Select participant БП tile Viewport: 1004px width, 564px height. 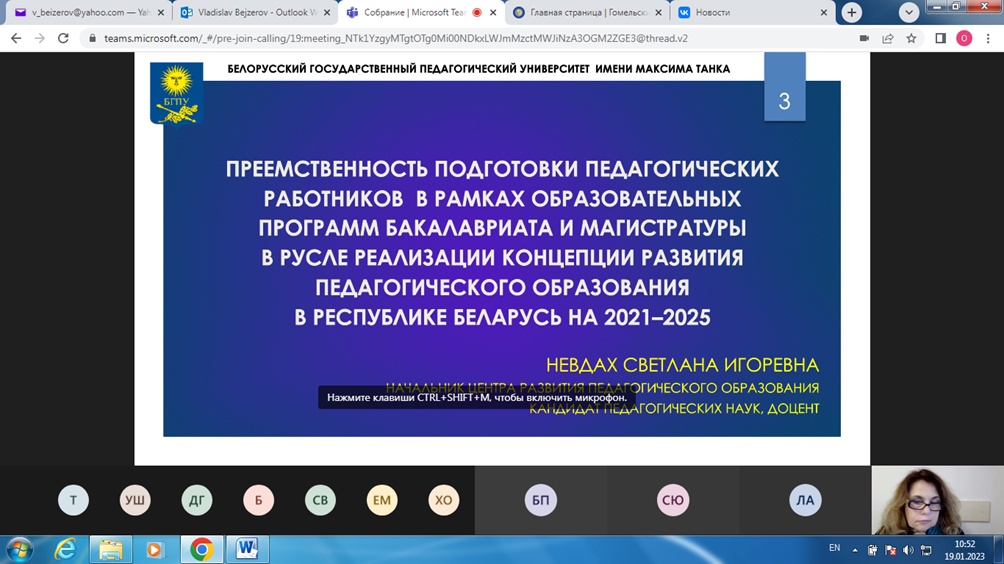tap(541, 500)
